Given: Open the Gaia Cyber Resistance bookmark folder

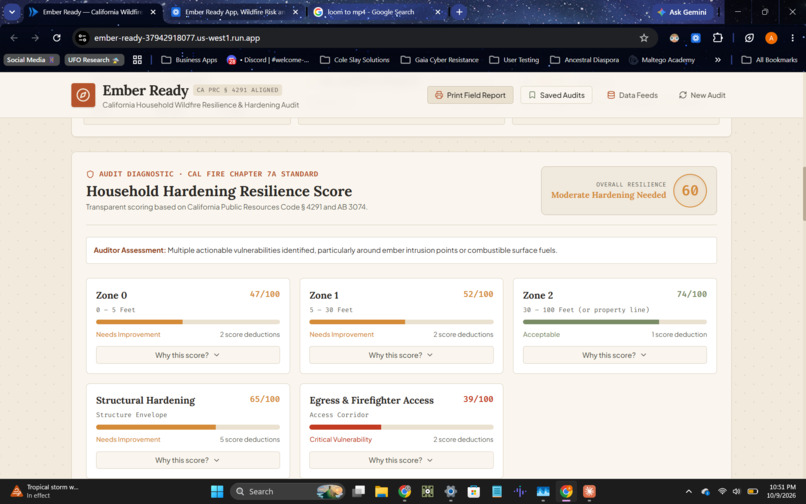Looking at the screenshot, I should [439, 60].
